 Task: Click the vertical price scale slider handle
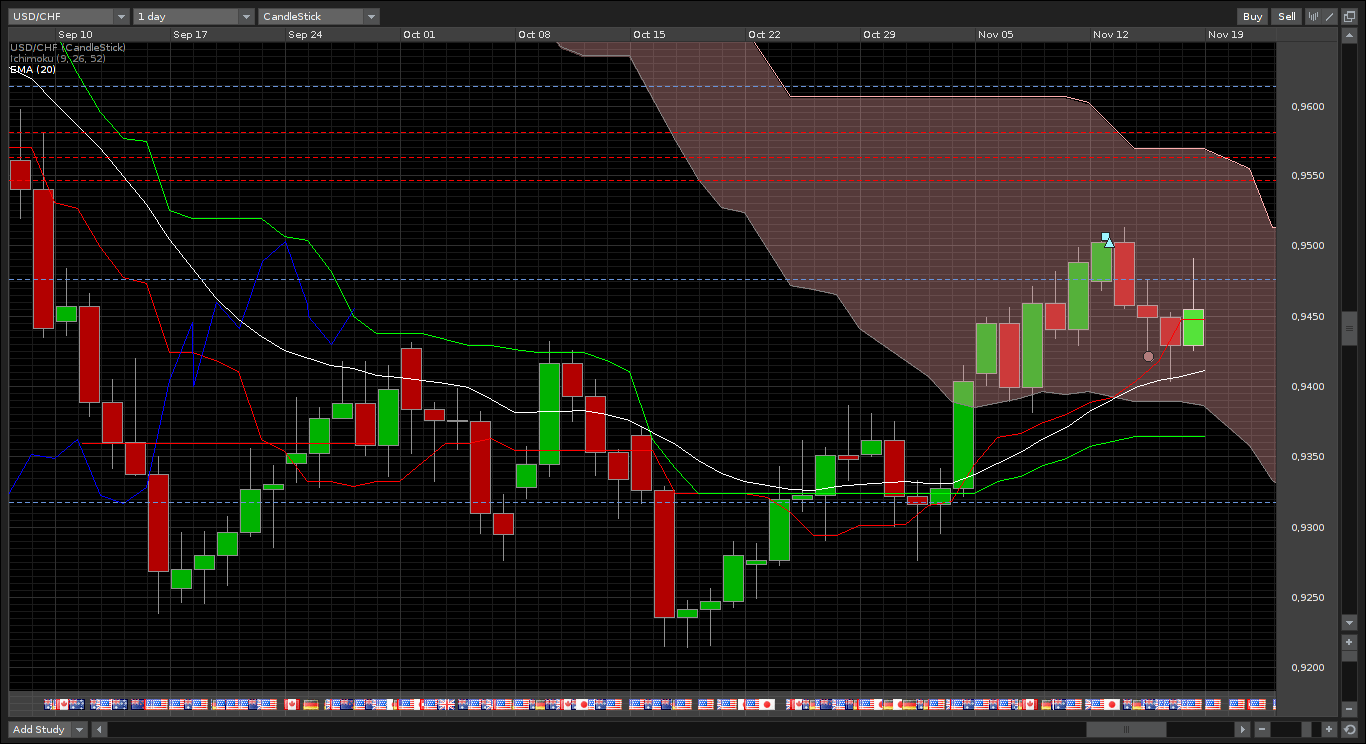(1349, 328)
